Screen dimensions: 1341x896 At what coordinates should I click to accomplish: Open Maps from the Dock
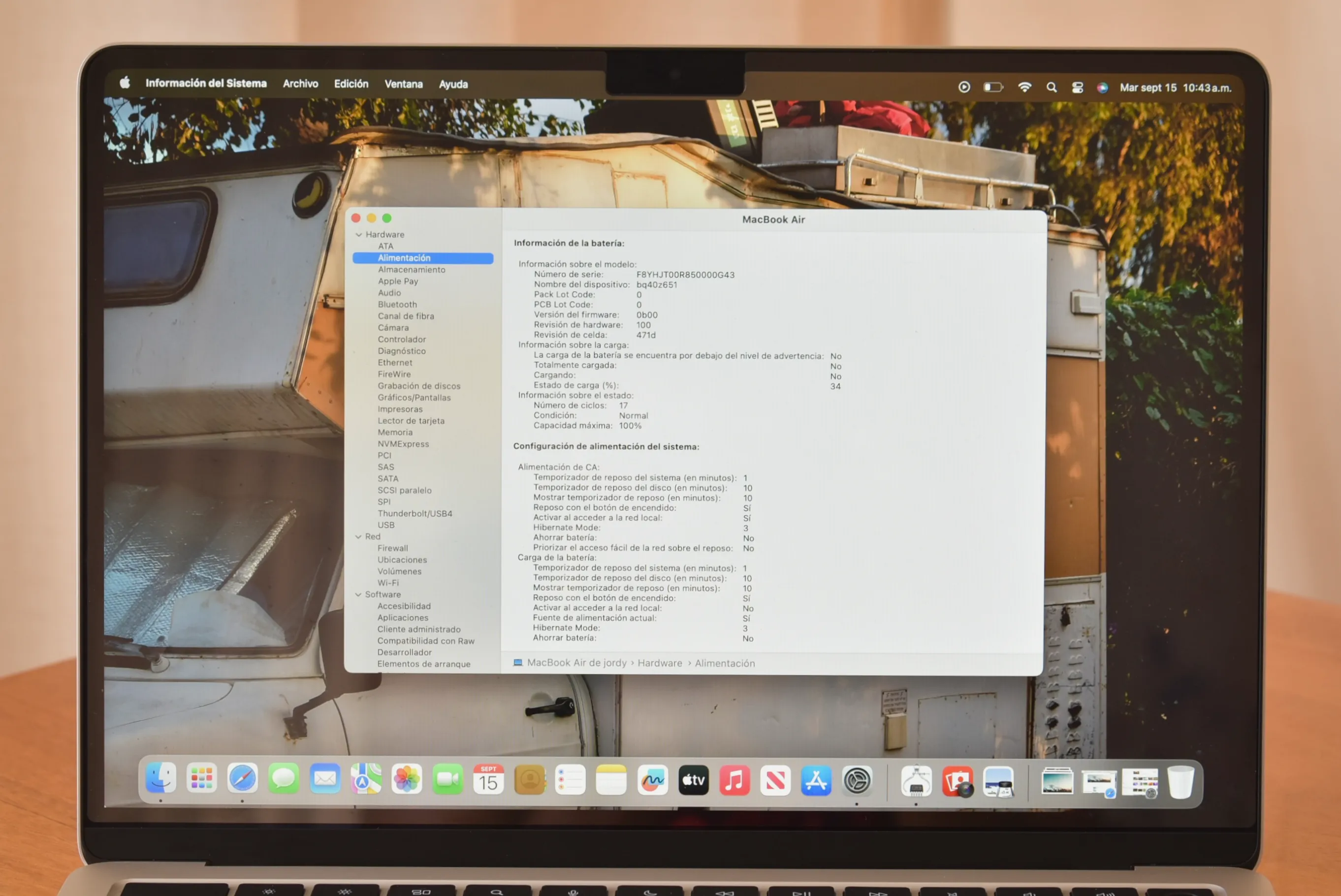[x=365, y=779]
